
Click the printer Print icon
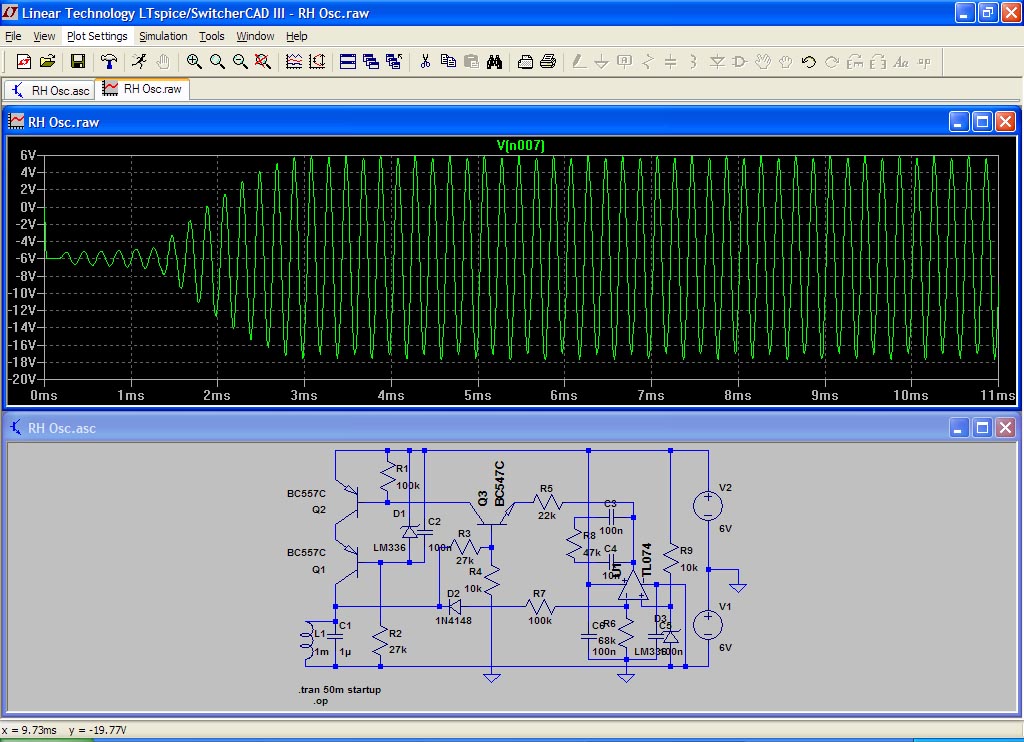click(x=548, y=62)
